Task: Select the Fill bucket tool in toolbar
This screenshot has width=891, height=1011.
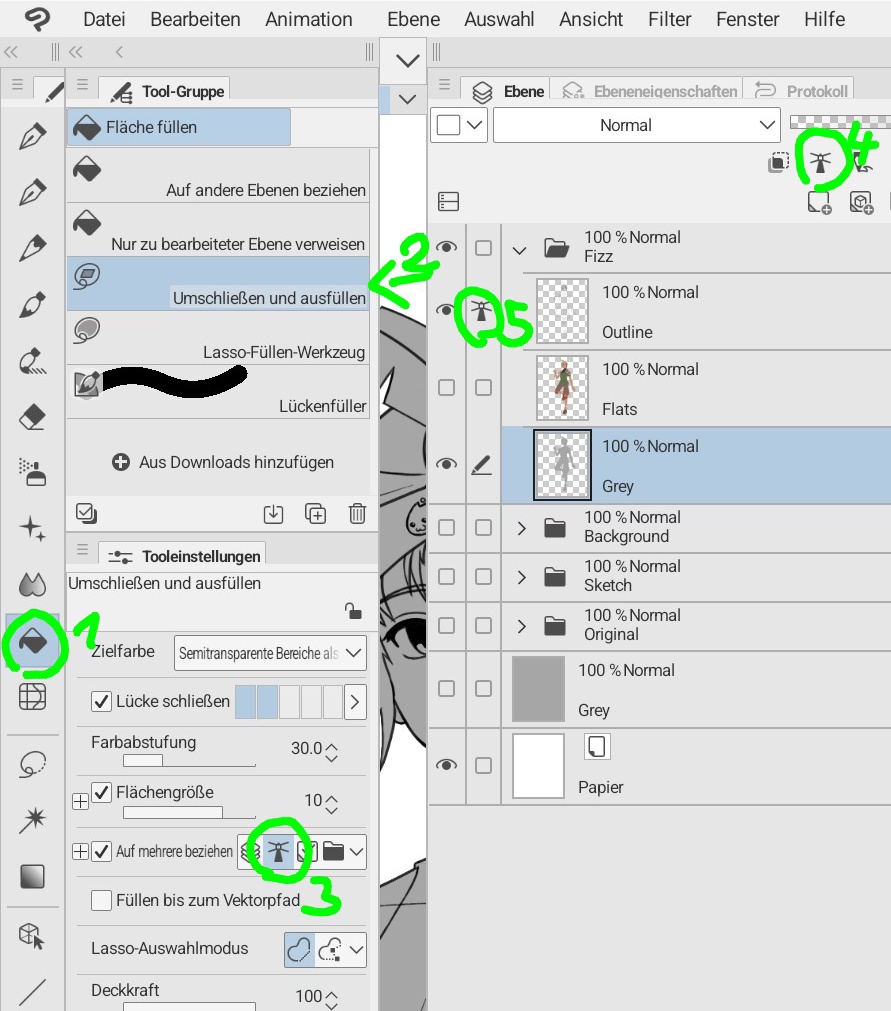Action: coord(32,641)
